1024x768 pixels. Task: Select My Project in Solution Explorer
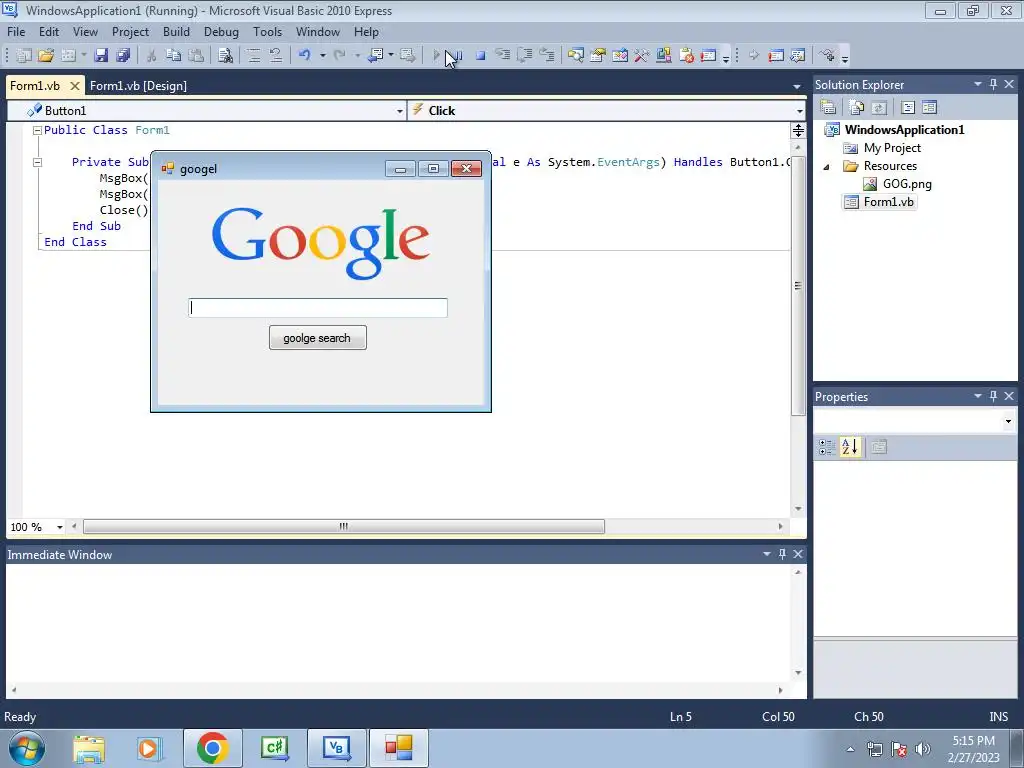[x=892, y=148]
